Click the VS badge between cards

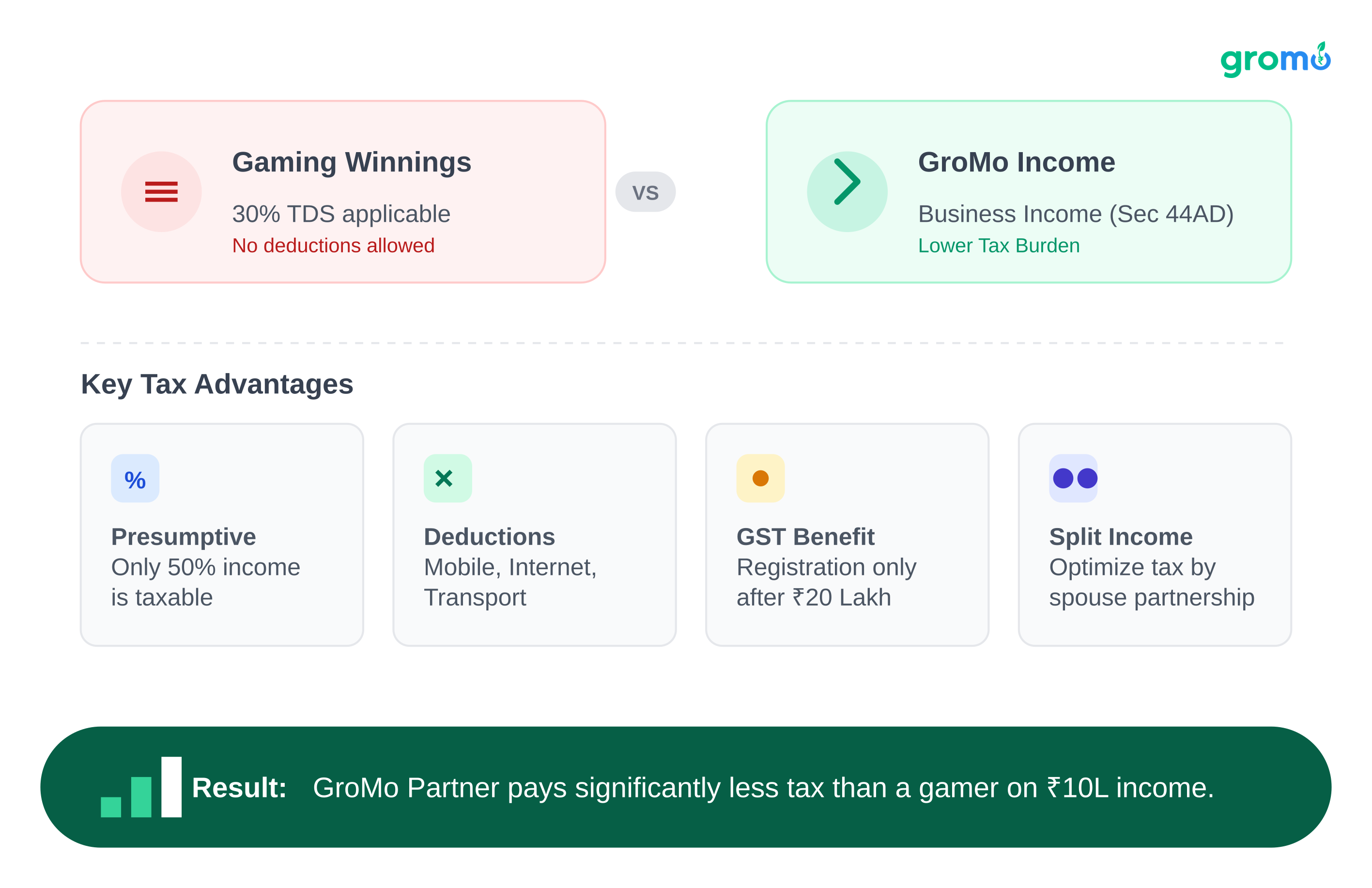645,192
